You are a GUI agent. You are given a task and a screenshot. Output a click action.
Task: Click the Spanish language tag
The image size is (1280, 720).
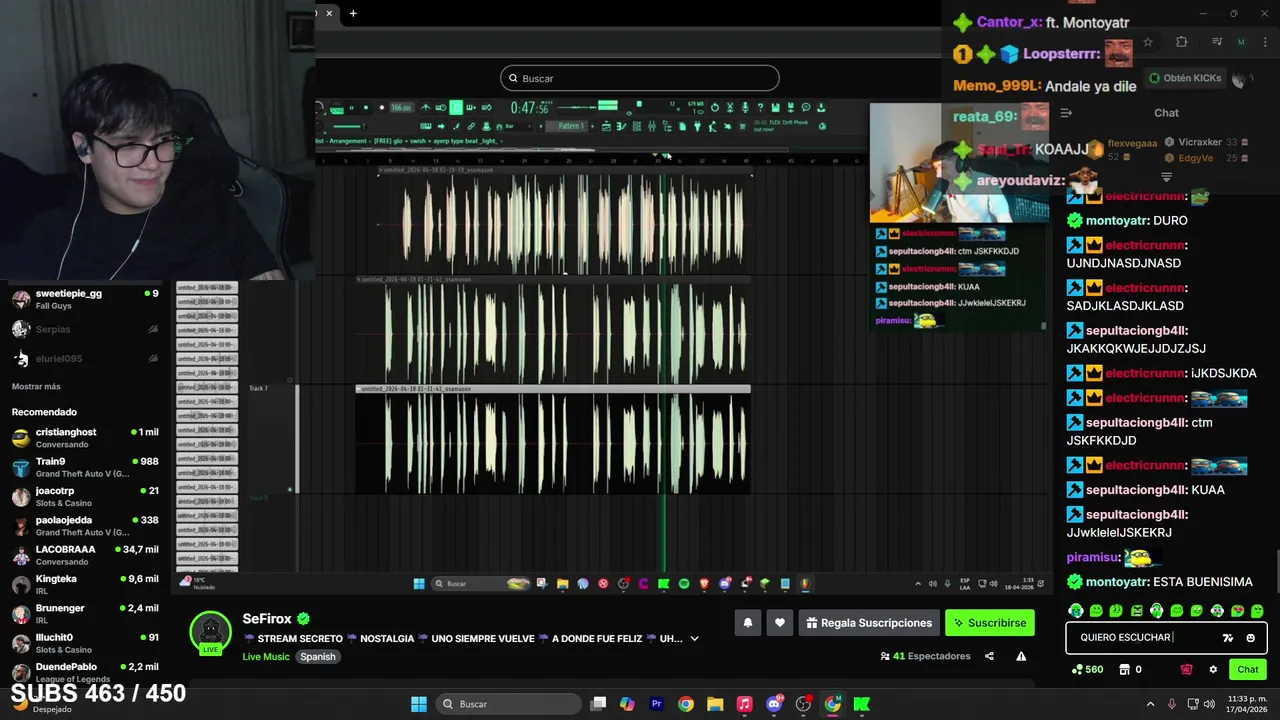[x=318, y=657]
